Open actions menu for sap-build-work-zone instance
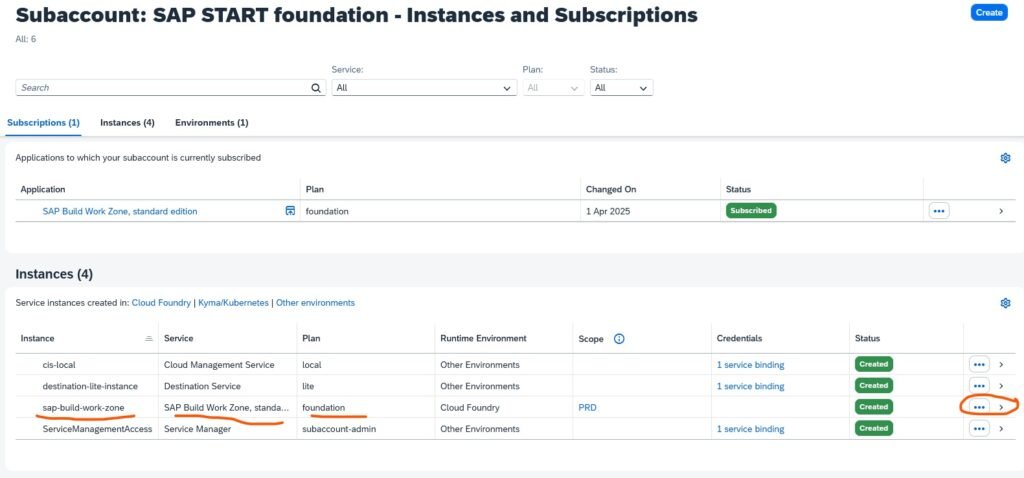This screenshot has width=1024, height=478. [979, 407]
